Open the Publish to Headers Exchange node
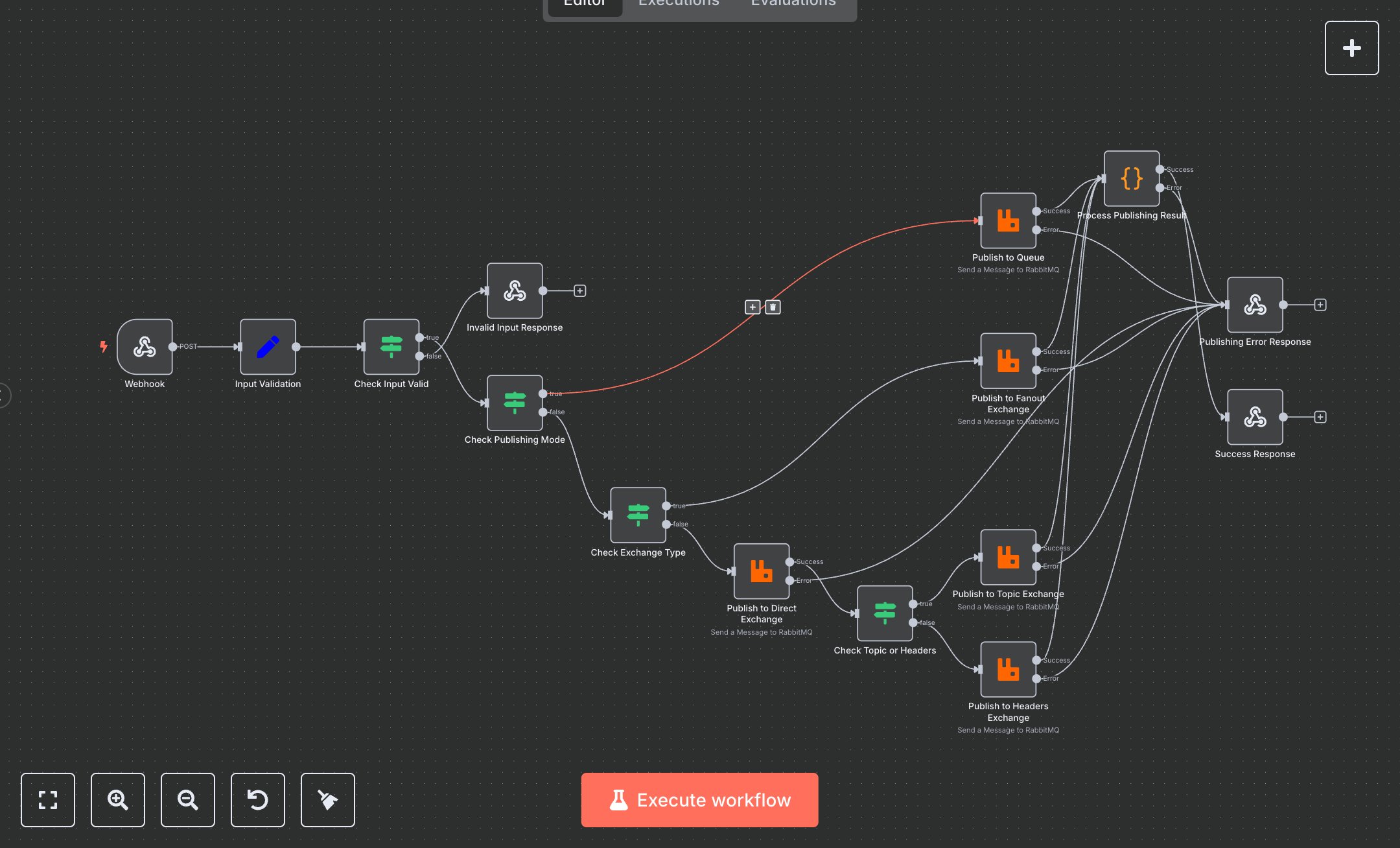Screen dimensions: 1400x848 [1008, 669]
